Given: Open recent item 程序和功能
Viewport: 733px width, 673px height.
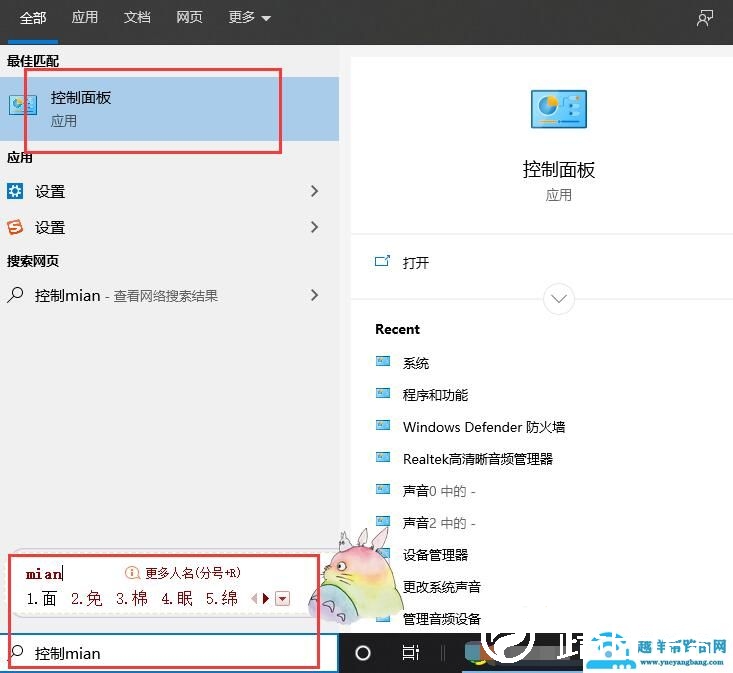Looking at the screenshot, I should [x=435, y=395].
